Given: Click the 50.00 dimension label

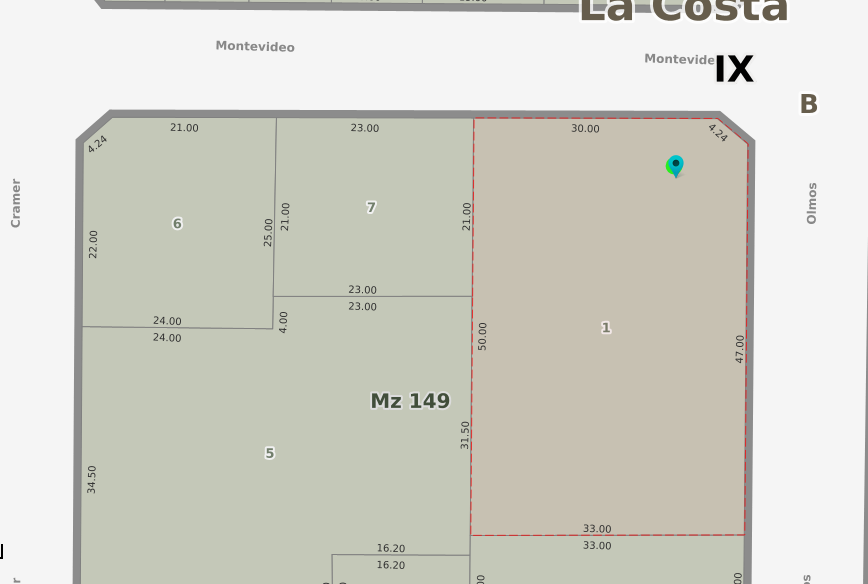Looking at the screenshot, I should [483, 335].
